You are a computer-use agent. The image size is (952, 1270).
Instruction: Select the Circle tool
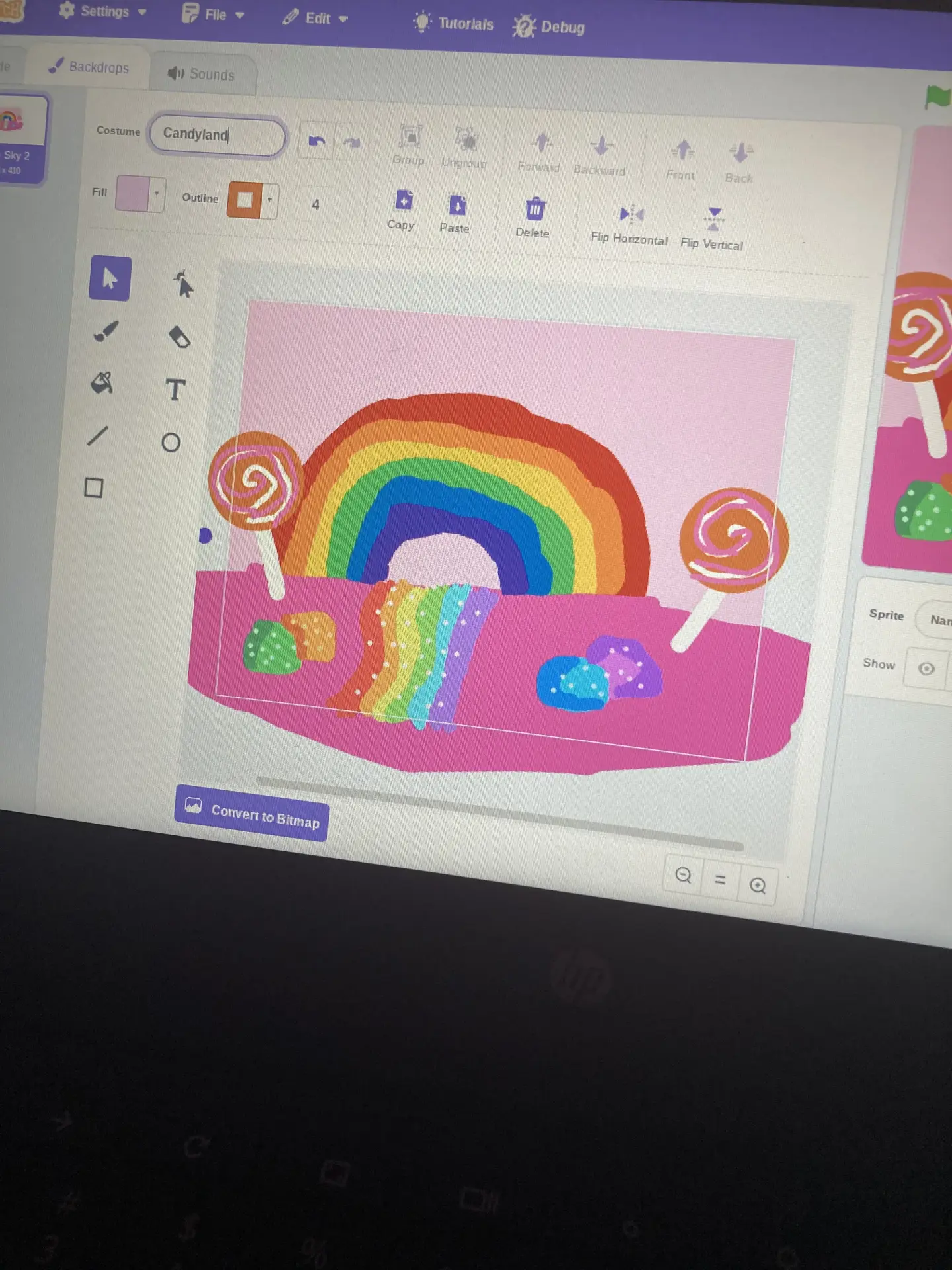pyautogui.click(x=171, y=442)
